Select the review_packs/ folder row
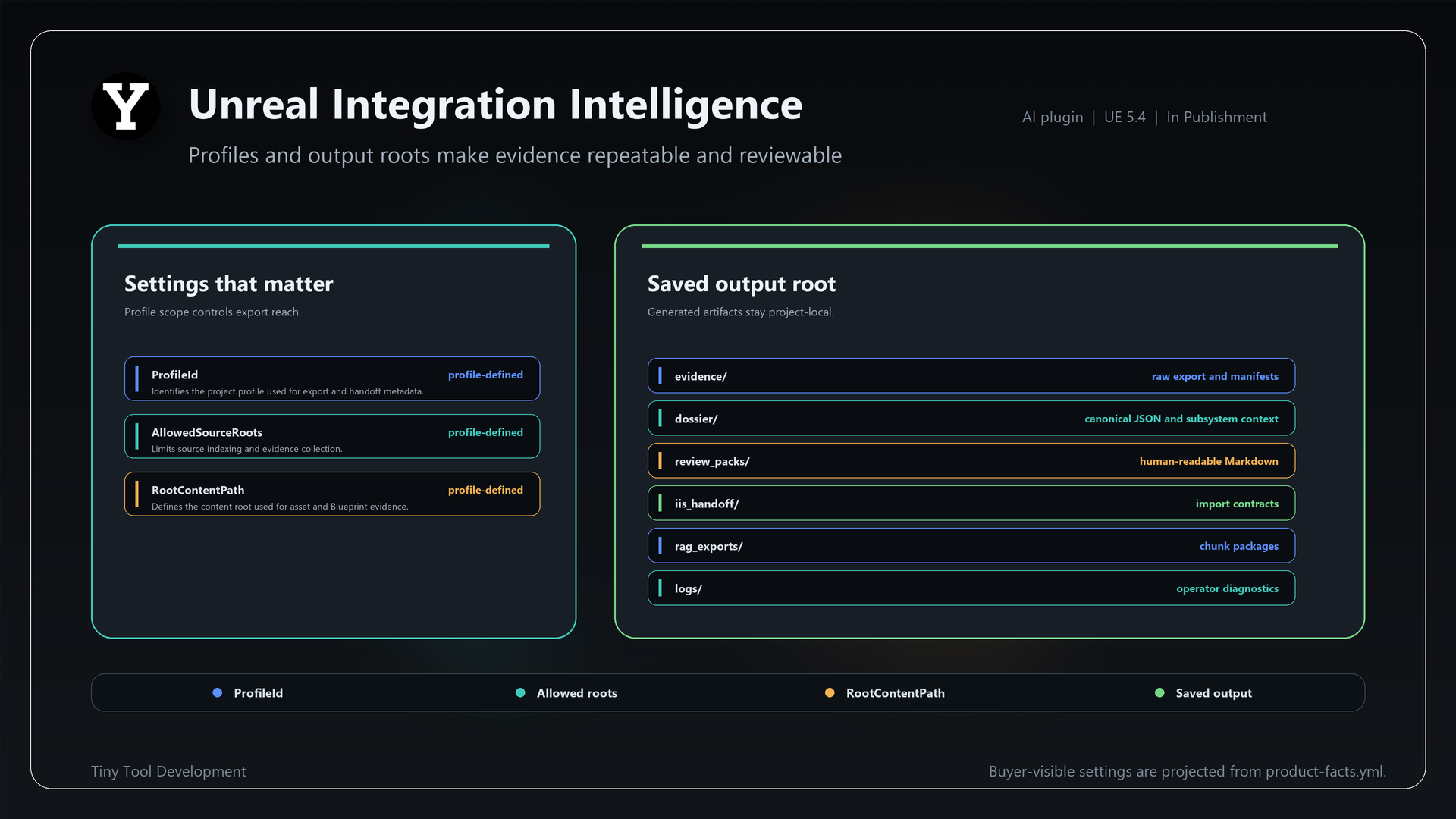Viewport: 1456px width, 819px height. (x=971, y=460)
